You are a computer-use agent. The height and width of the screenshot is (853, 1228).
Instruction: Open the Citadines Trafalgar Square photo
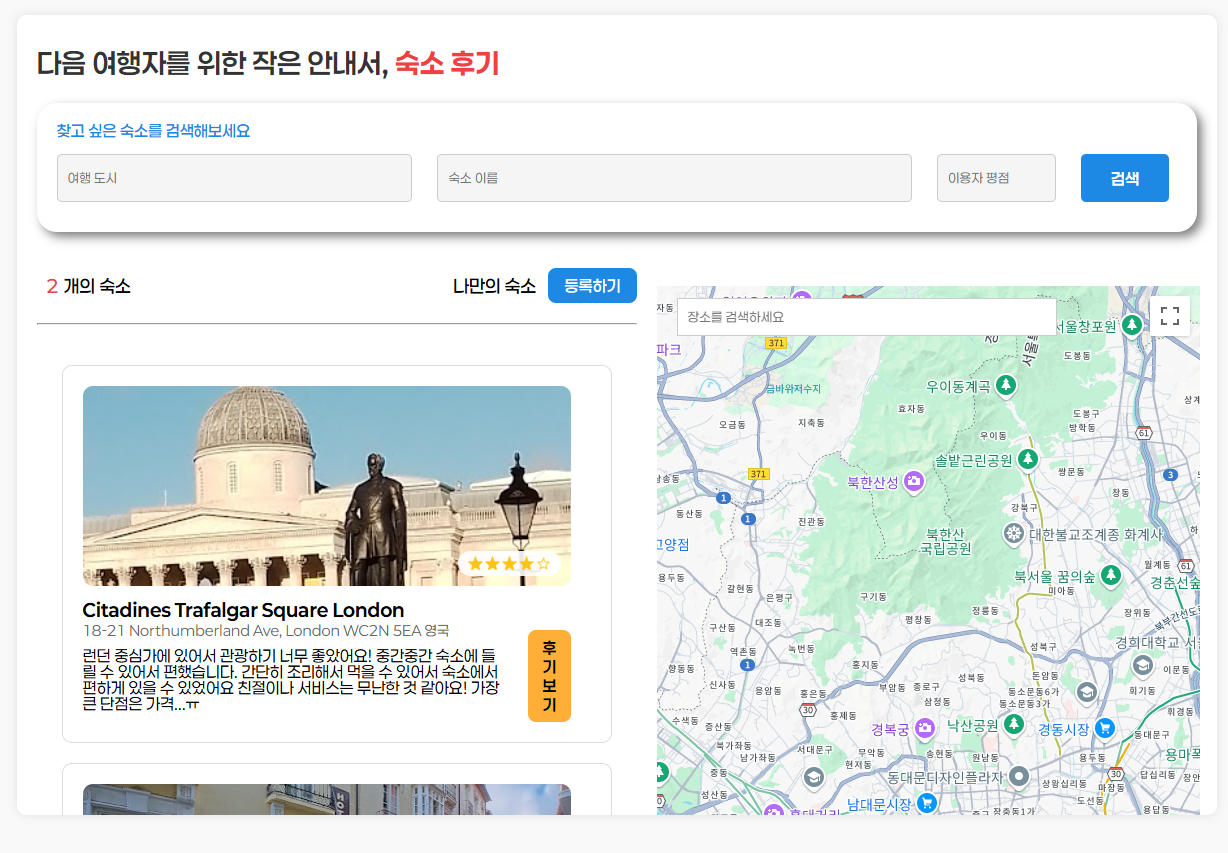pos(326,486)
